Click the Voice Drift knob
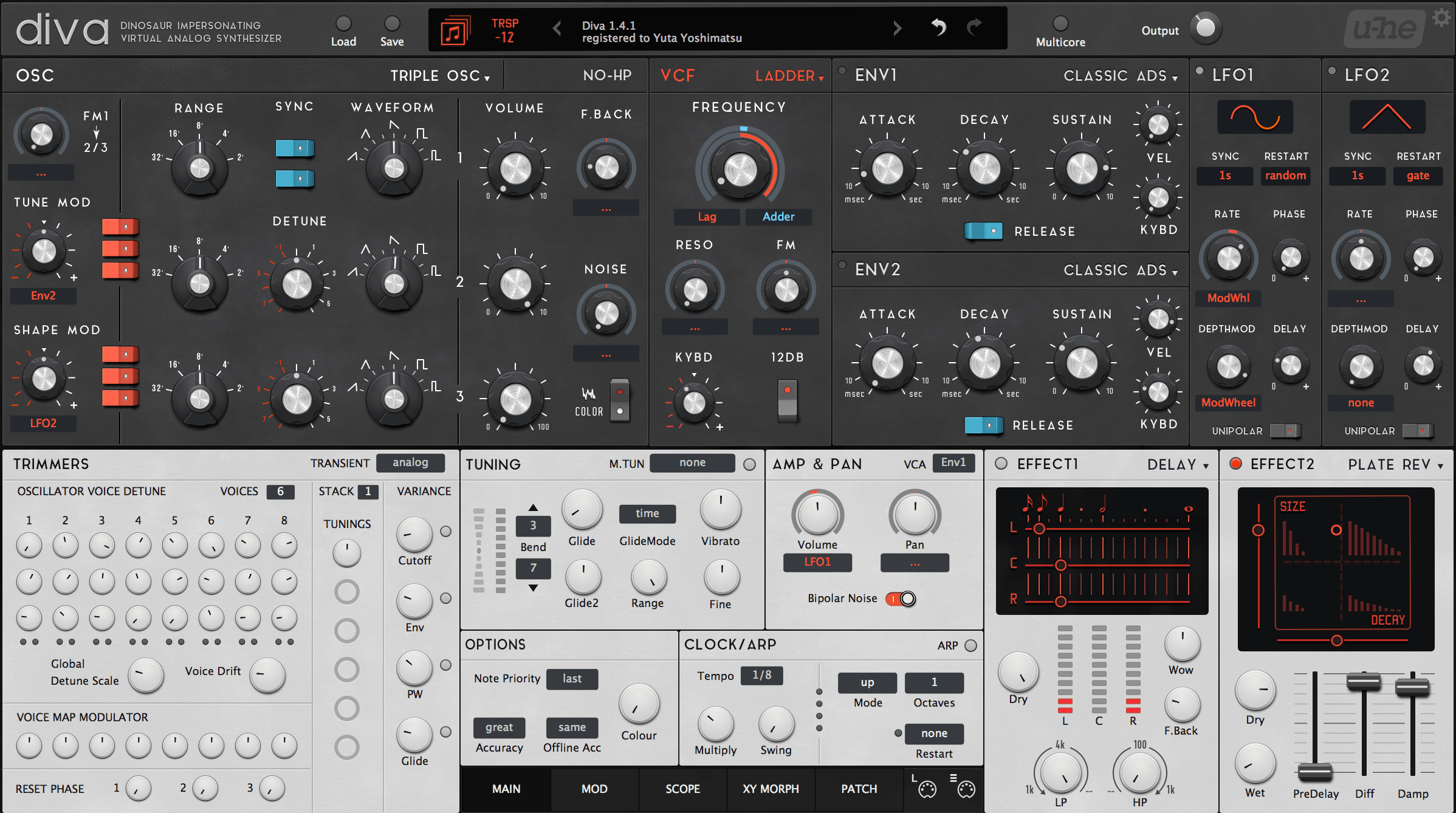This screenshot has width=1456, height=813. pyautogui.click(x=267, y=674)
